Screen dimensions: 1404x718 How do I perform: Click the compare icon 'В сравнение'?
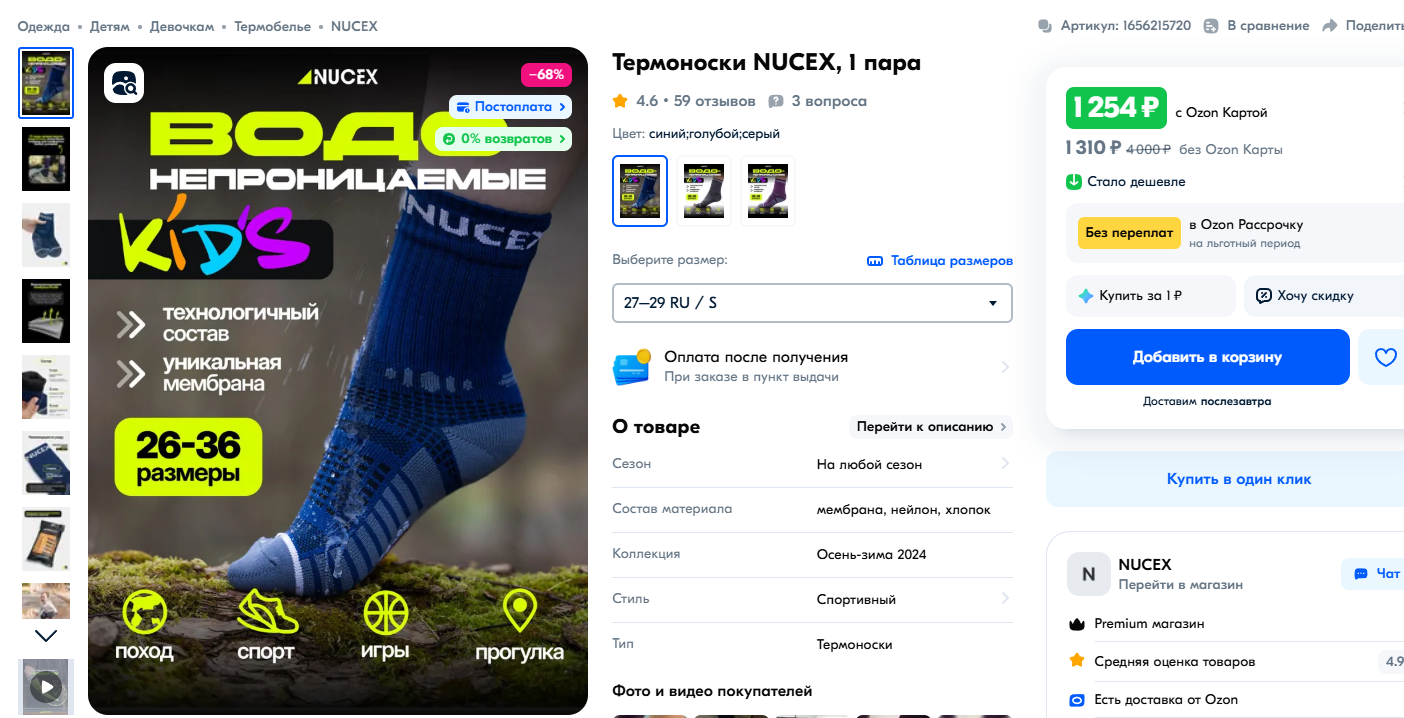(1211, 26)
